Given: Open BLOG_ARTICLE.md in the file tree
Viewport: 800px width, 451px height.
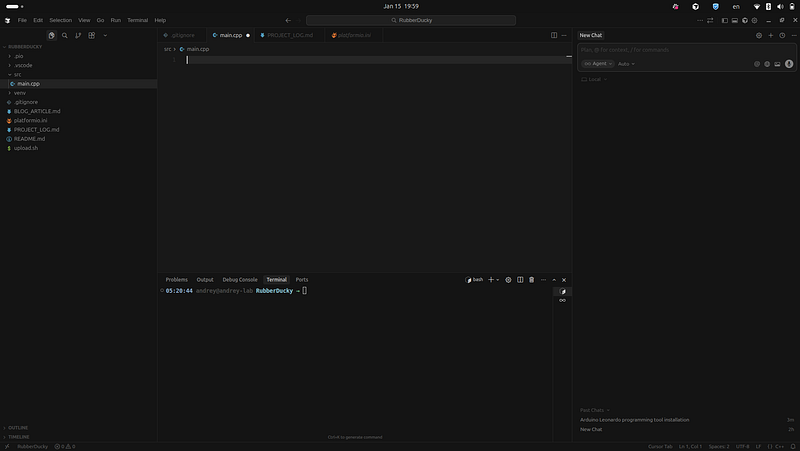Looking at the screenshot, I should click(37, 111).
